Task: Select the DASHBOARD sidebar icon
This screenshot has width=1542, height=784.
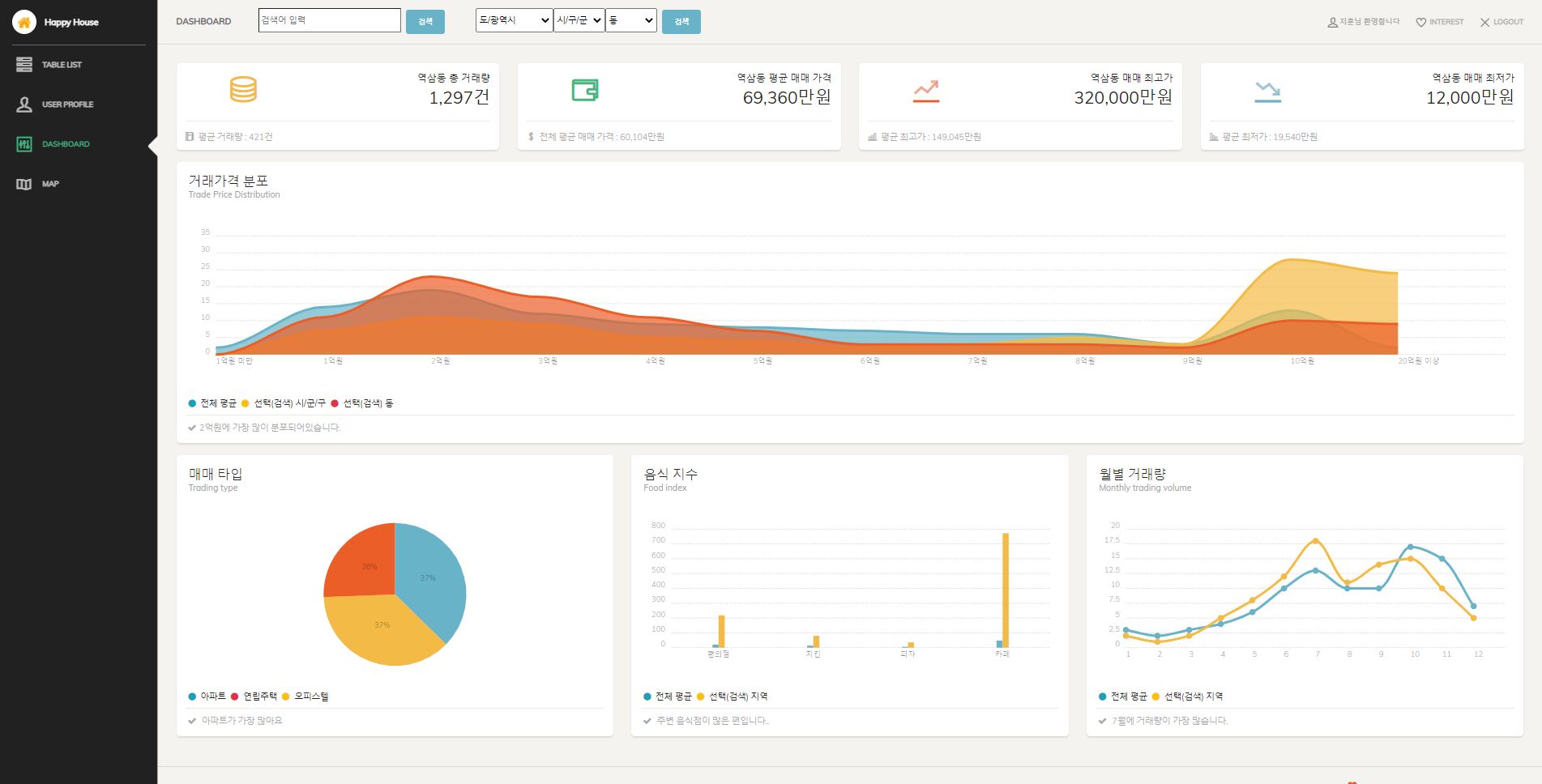Action: click(24, 143)
